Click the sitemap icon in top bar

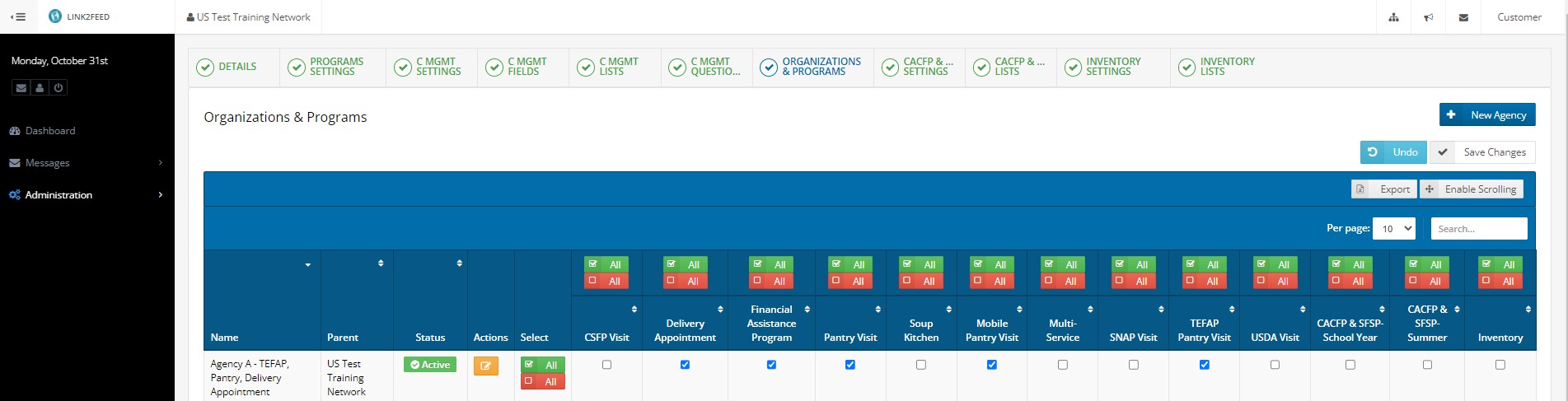tap(1393, 17)
